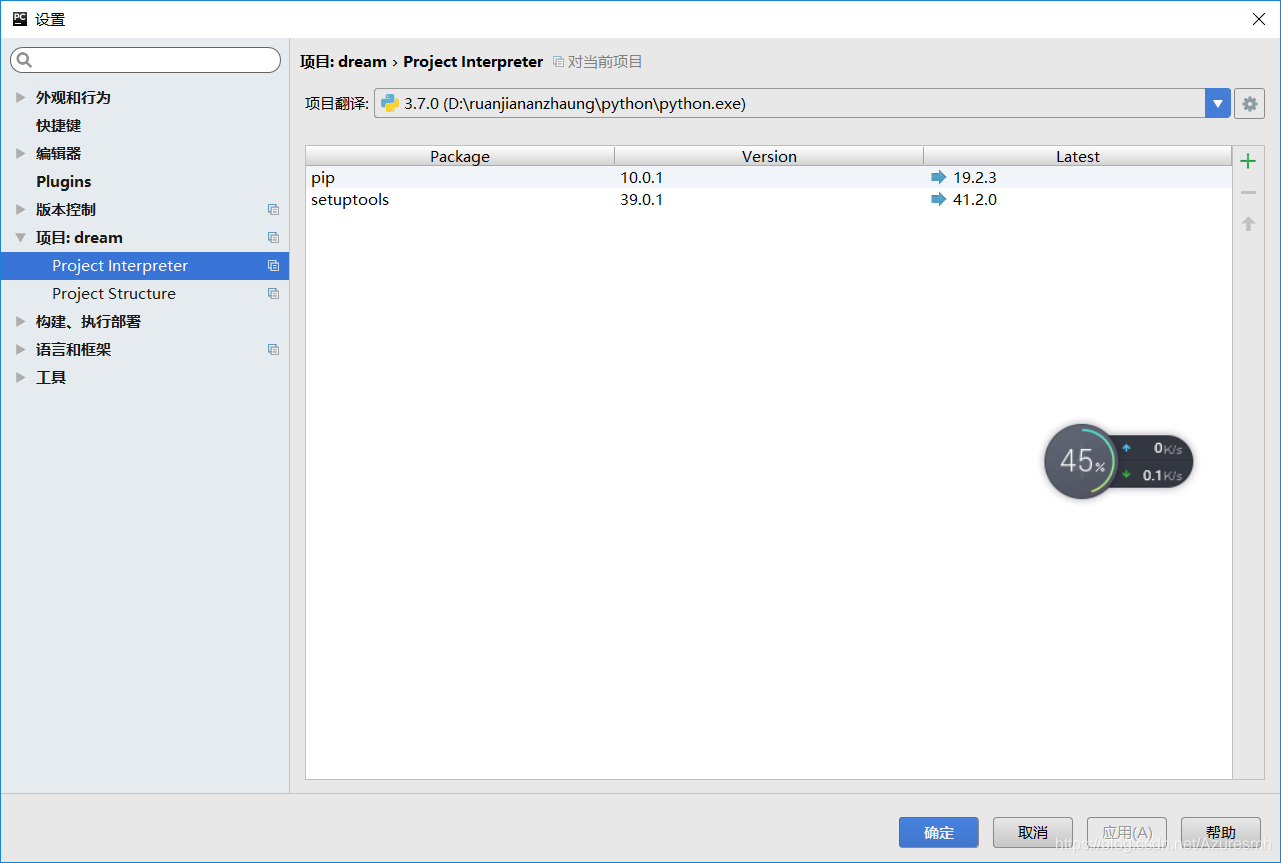Click the 帮助 button
1281x863 pixels.
point(1221,832)
